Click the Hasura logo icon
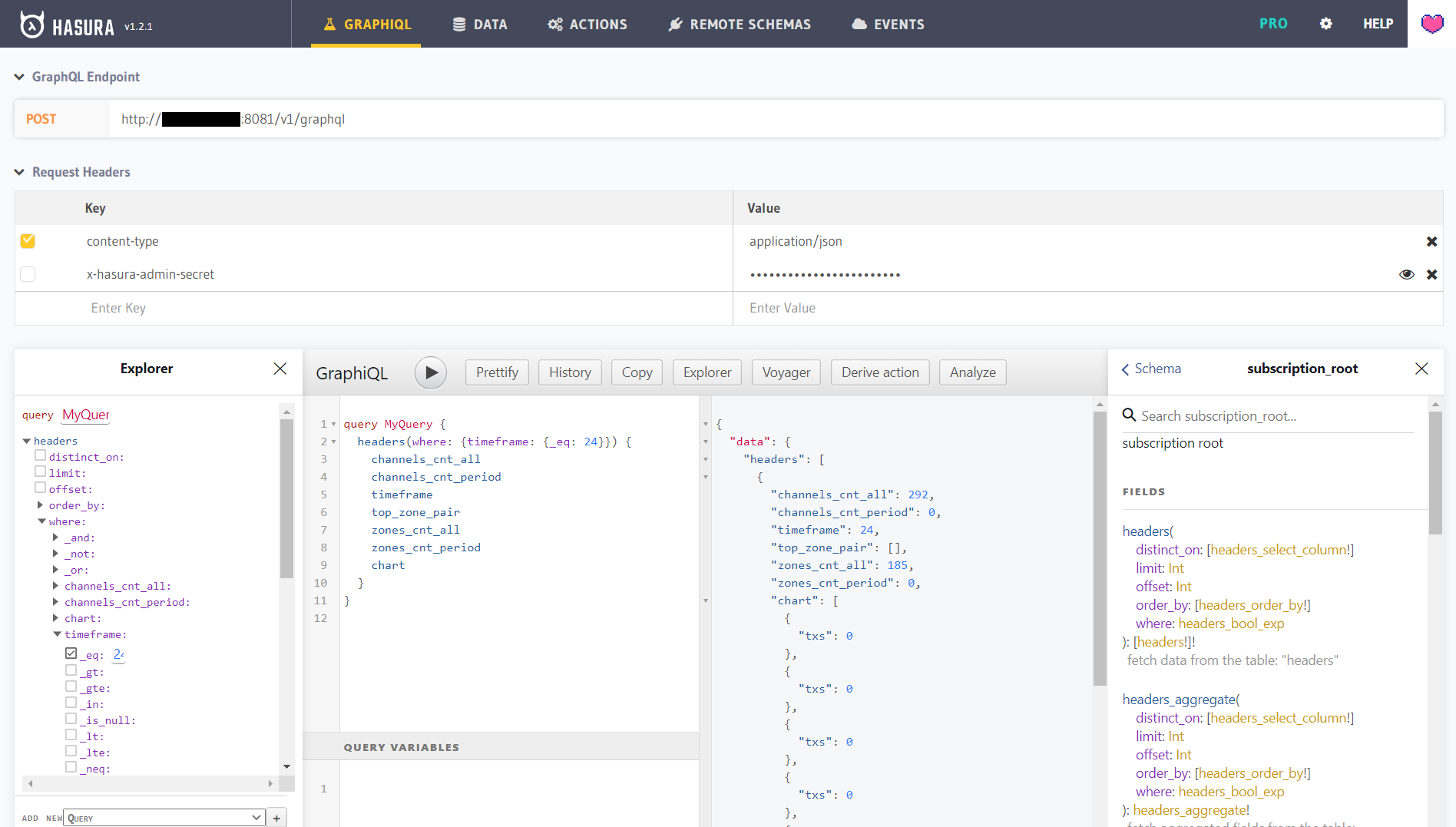Image resolution: width=1456 pixels, height=827 pixels. coord(31,25)
